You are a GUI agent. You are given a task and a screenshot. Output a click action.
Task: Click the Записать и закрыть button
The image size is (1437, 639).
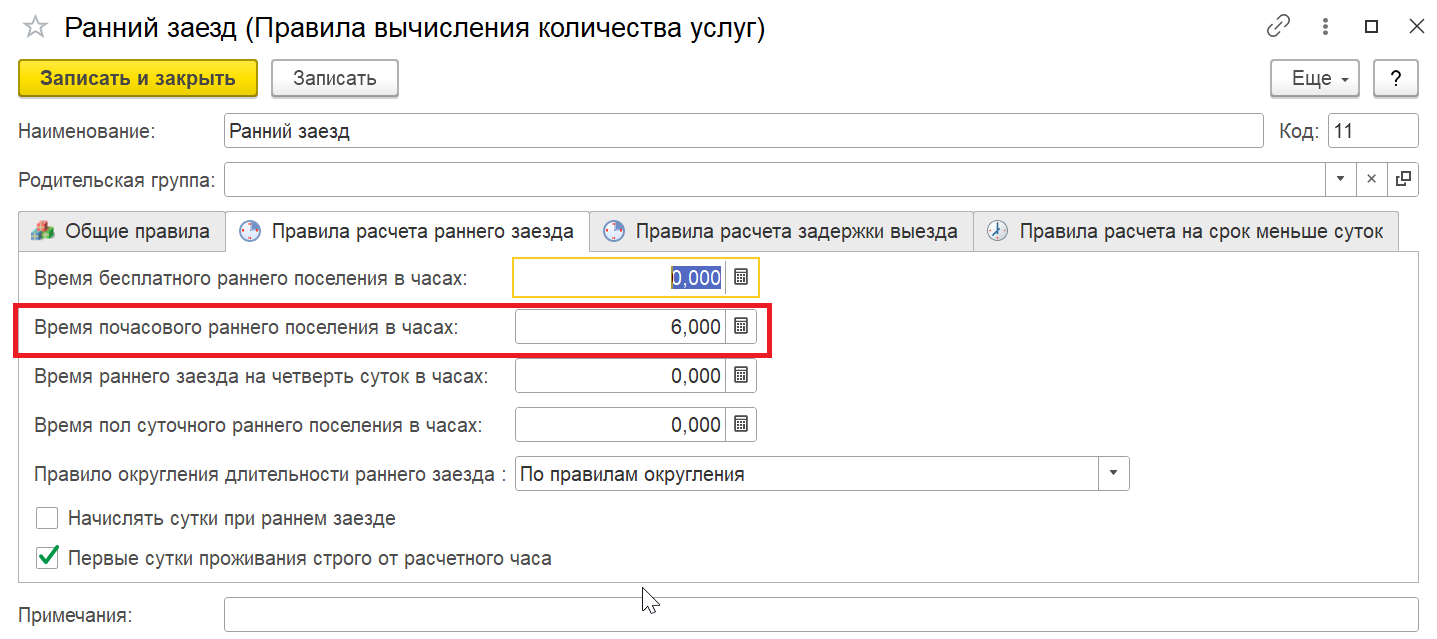138,78
